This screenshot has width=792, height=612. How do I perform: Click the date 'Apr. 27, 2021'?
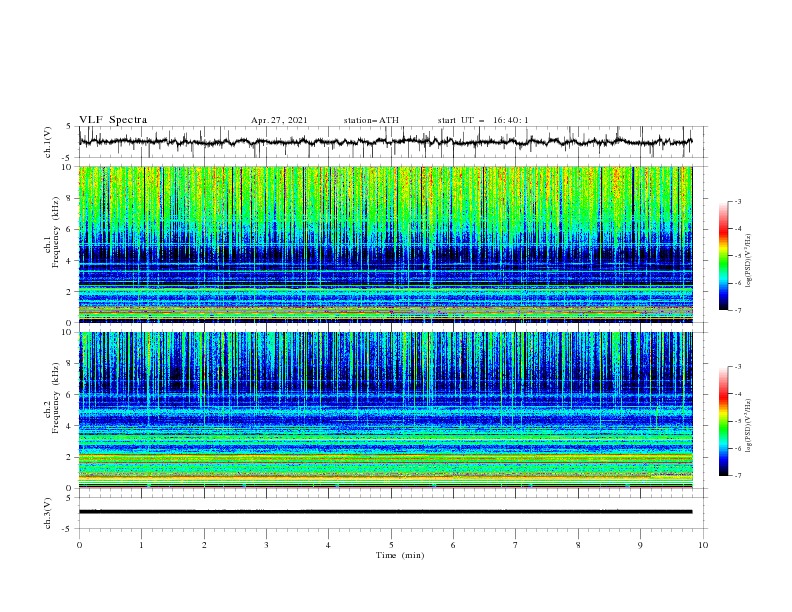coord(279,120)
